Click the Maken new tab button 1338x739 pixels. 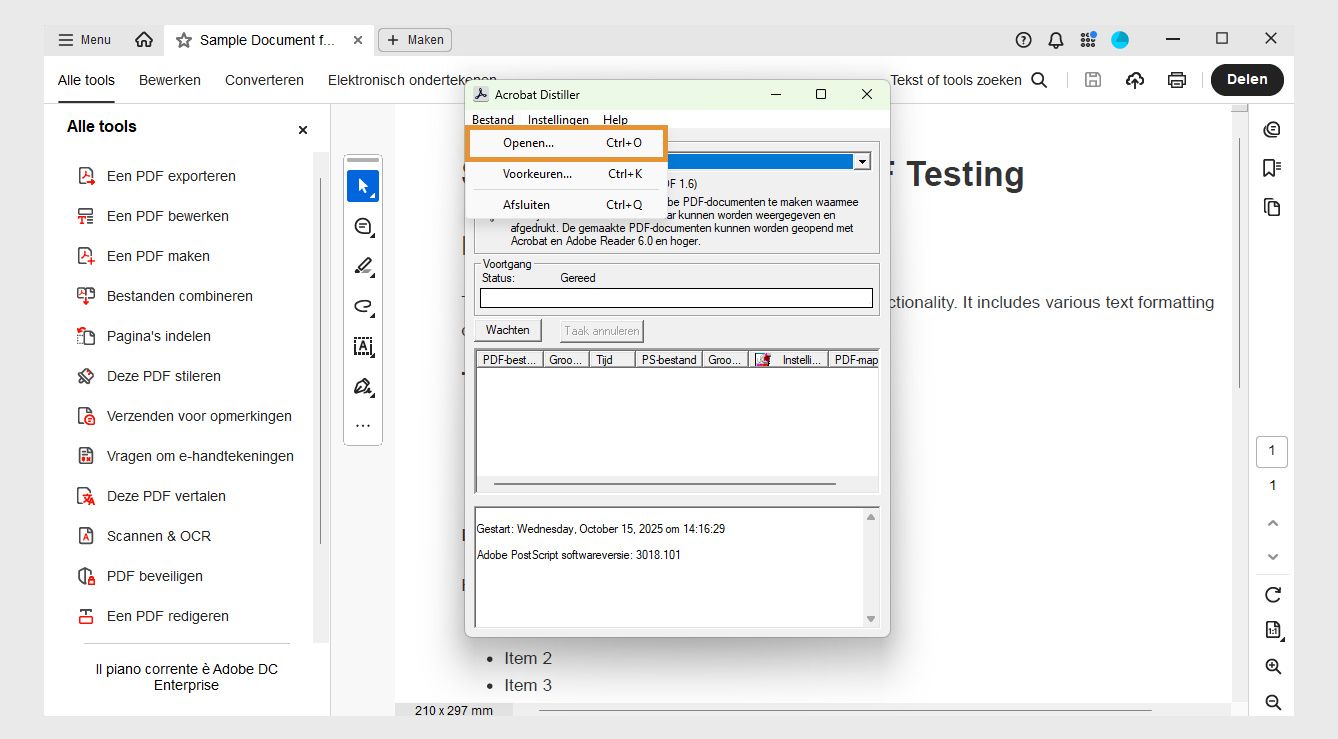tap(415, 40)
